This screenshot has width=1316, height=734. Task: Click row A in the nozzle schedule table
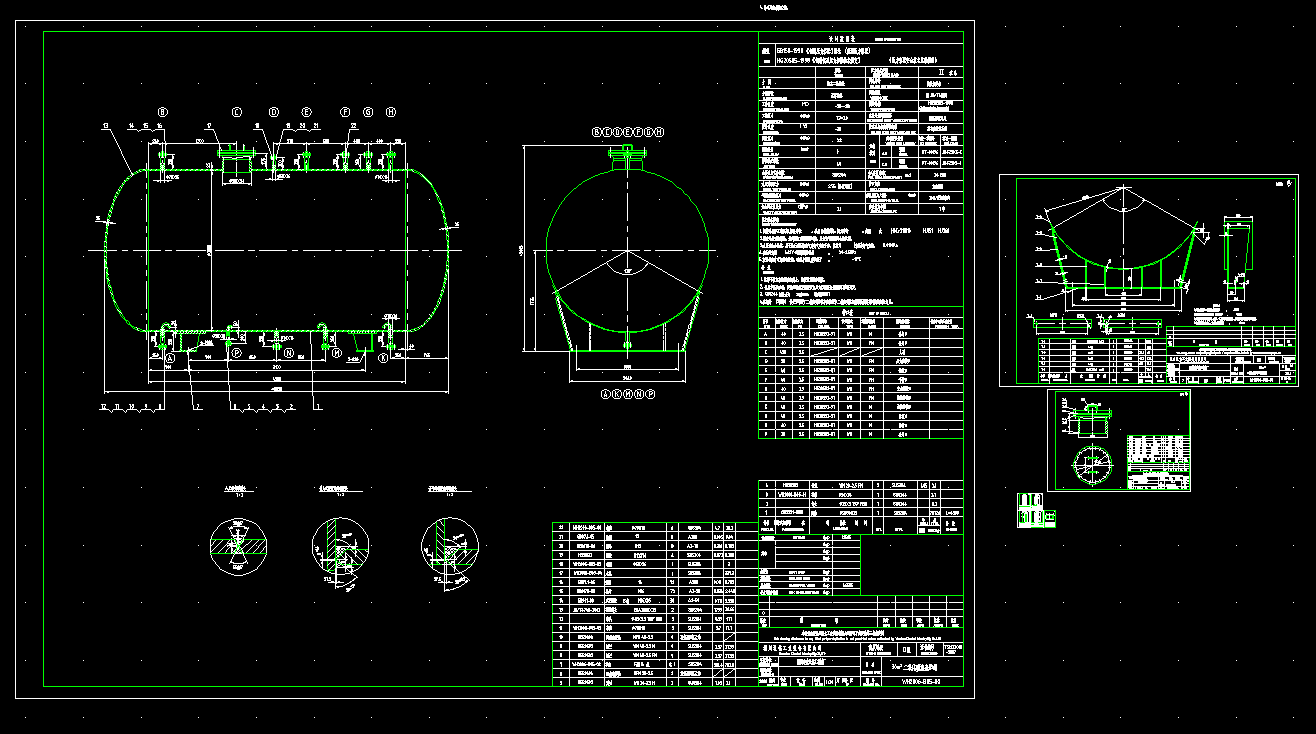(860, 335)
